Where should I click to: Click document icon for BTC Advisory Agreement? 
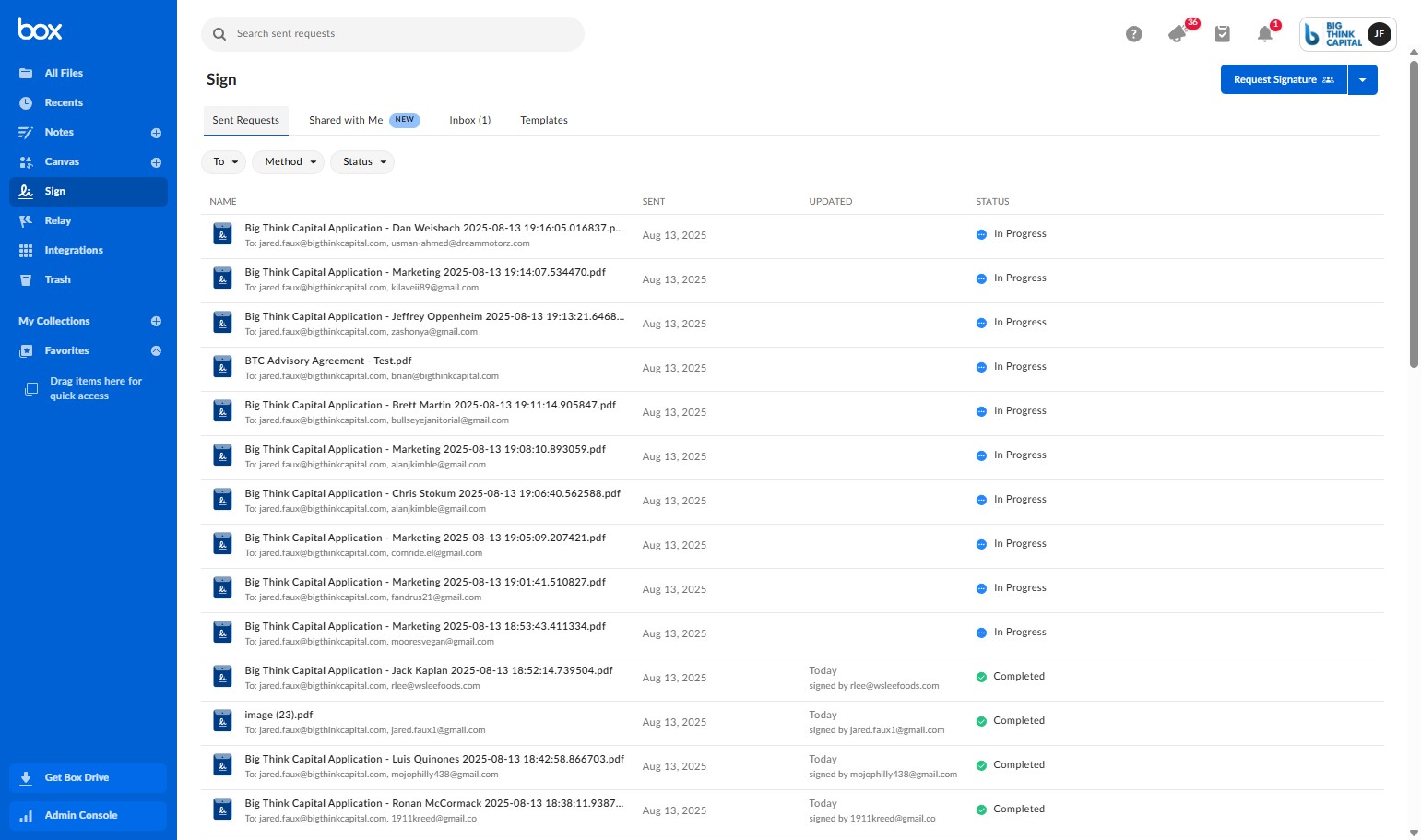click(x=223, y=367)
